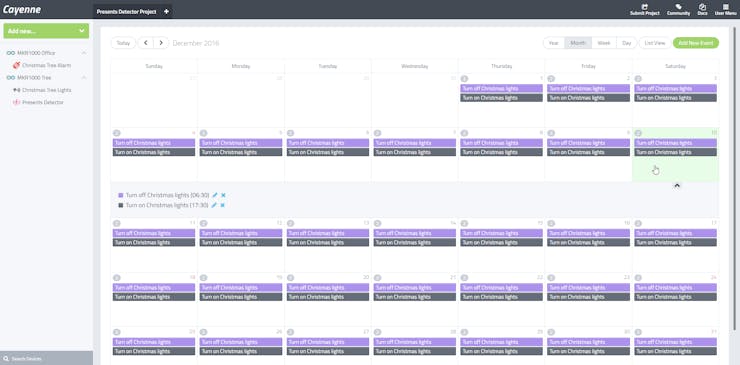Select Christmas Tree Alarm in the sidebar
This screenshot has width=740, height=365.
point(47,65)
